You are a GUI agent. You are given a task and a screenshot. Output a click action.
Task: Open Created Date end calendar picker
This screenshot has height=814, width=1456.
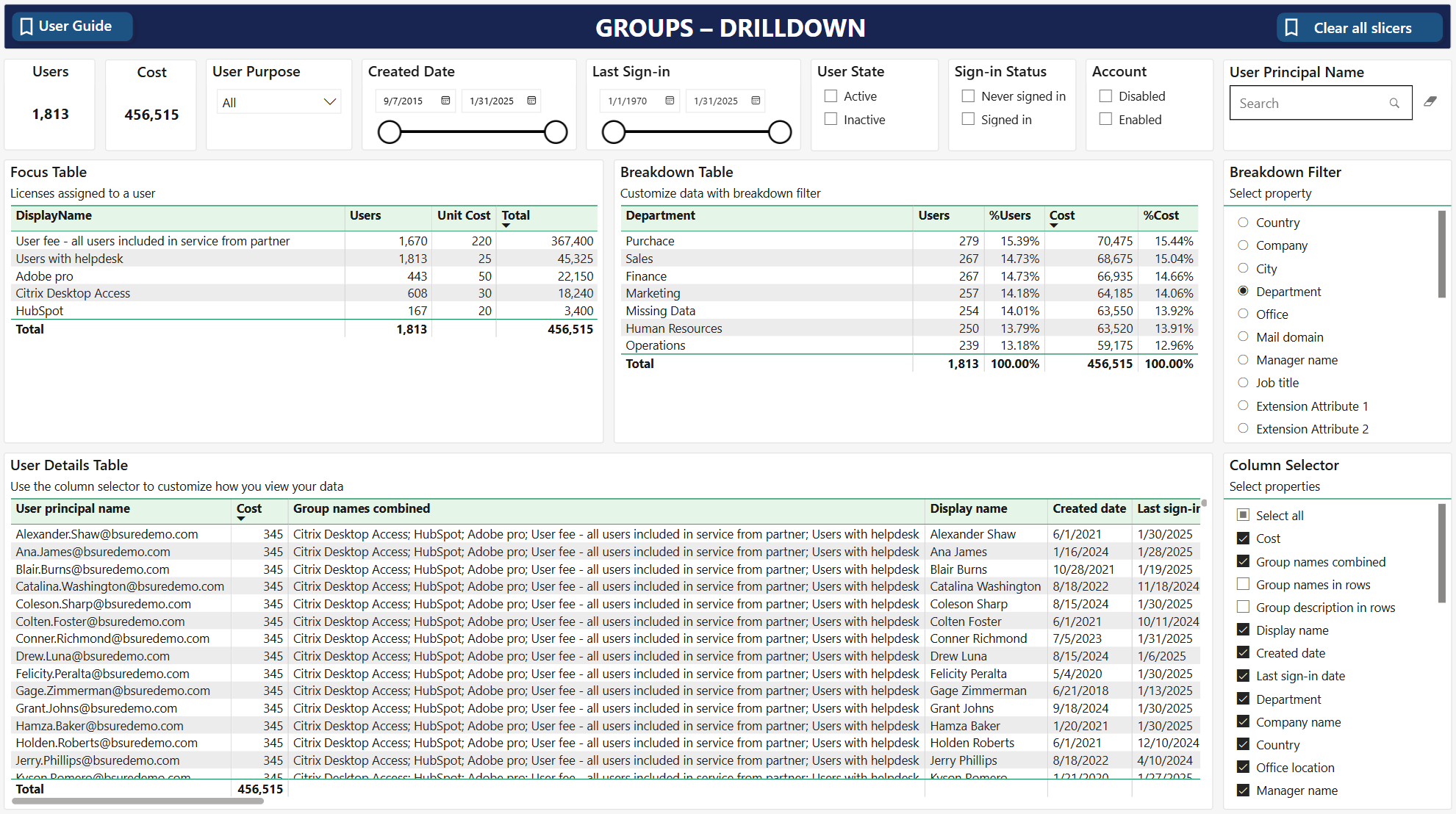coord(531,101)
